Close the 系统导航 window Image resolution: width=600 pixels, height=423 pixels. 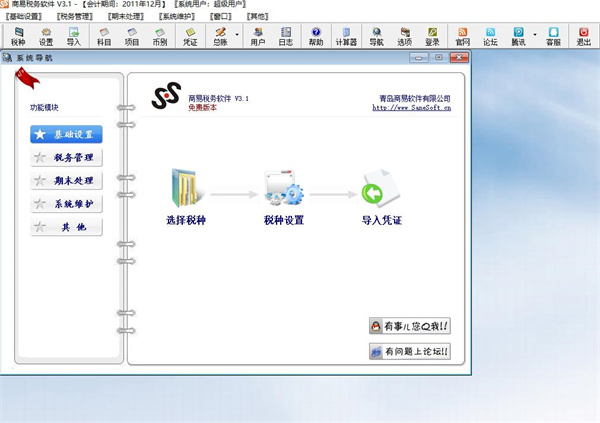(459, 58)
